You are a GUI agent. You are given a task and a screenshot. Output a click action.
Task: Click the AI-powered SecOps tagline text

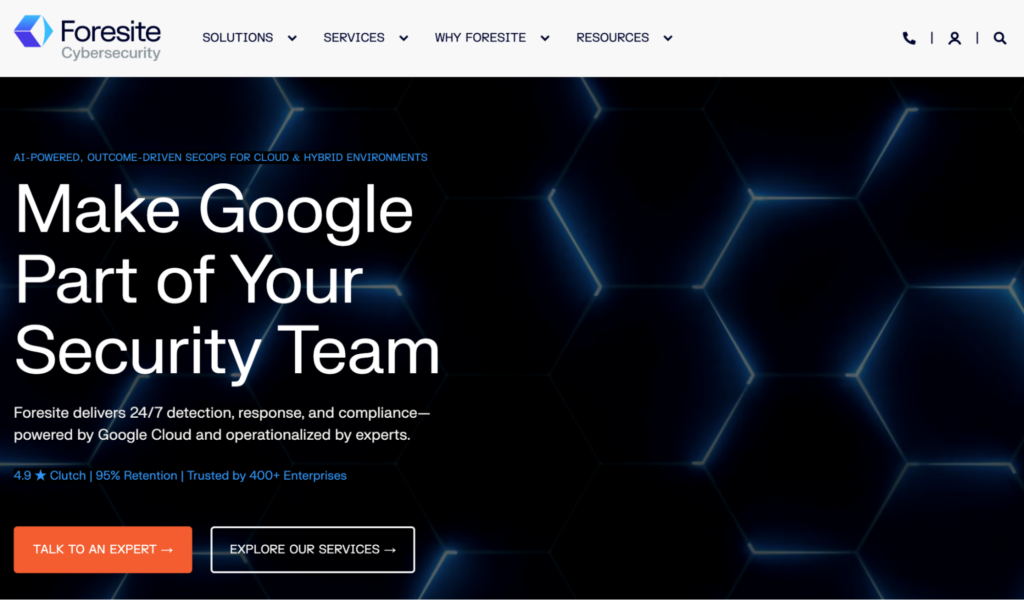(x=219, y=157)
